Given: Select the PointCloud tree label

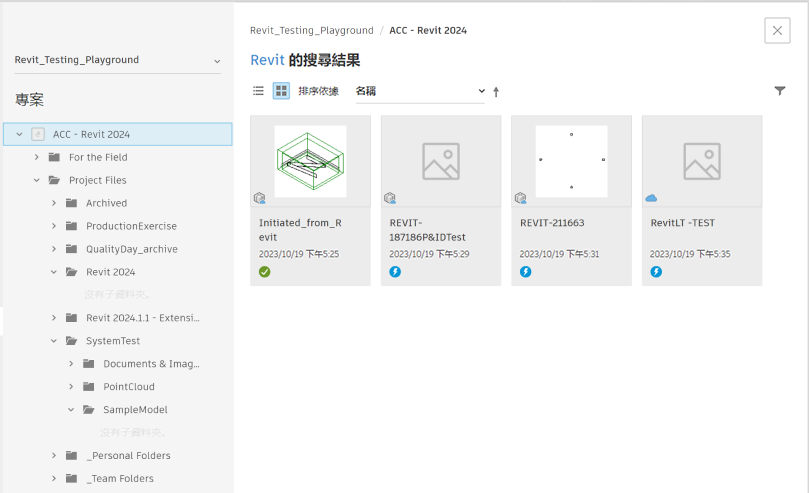Looking at the screenshot, I should 128,387.
